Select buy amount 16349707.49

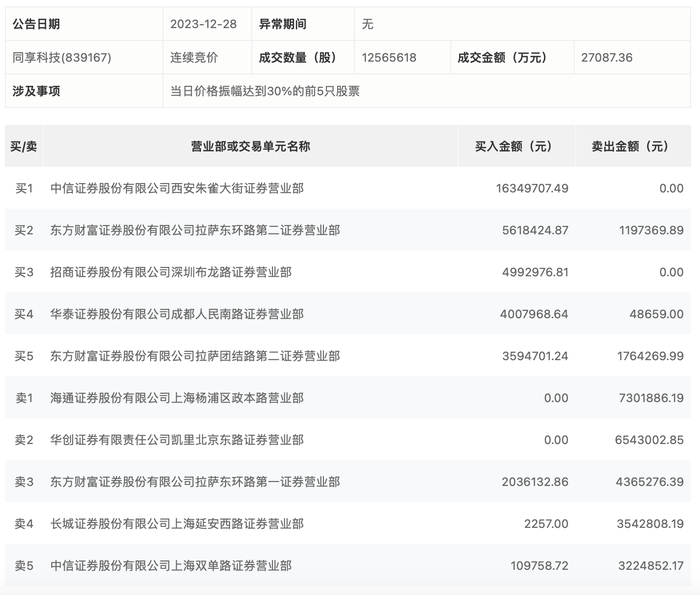click(x=532, y=188)
